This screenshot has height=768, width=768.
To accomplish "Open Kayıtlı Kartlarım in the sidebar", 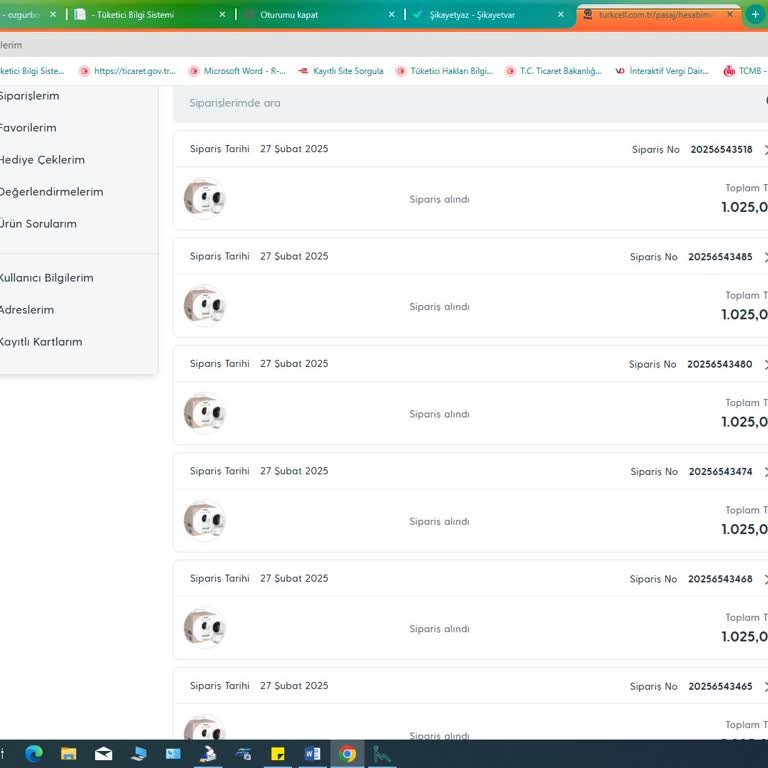I will pos(41,342).
